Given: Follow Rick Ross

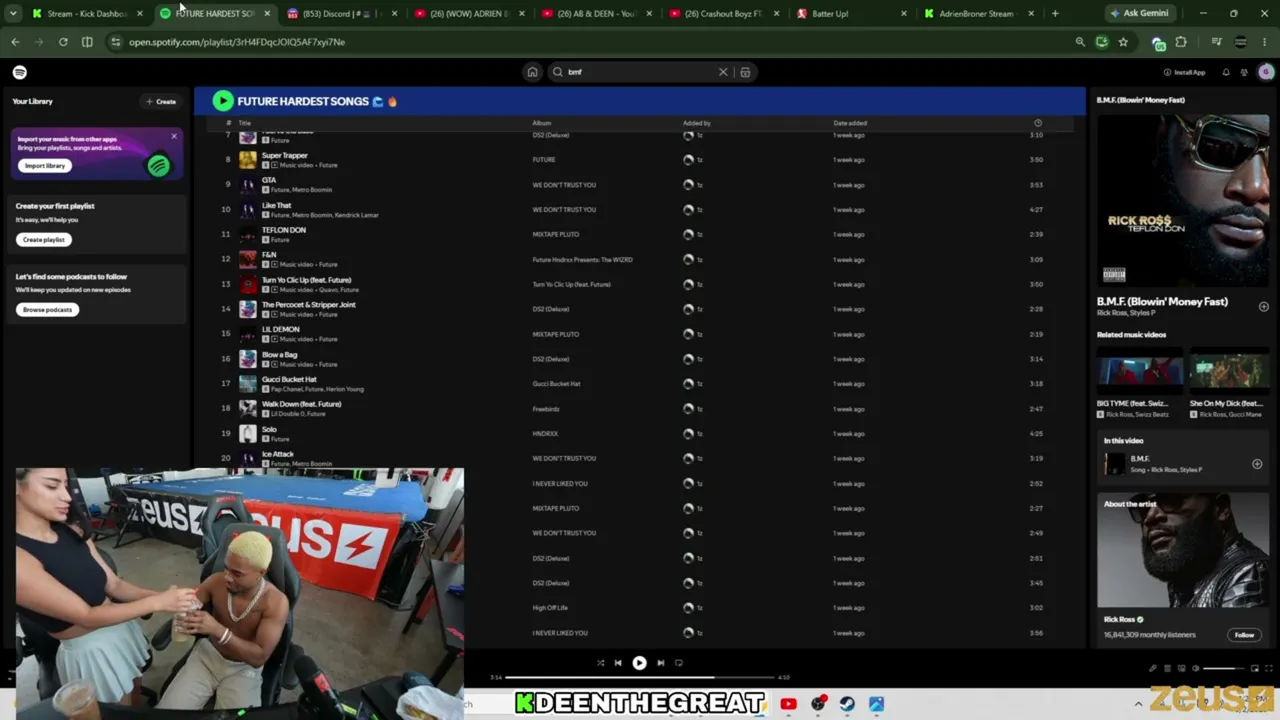Looking at the screenshot, I should point(1244,635).
